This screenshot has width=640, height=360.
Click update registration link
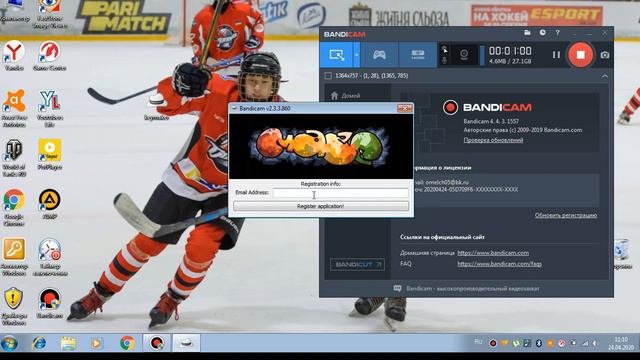pos(566,215)
